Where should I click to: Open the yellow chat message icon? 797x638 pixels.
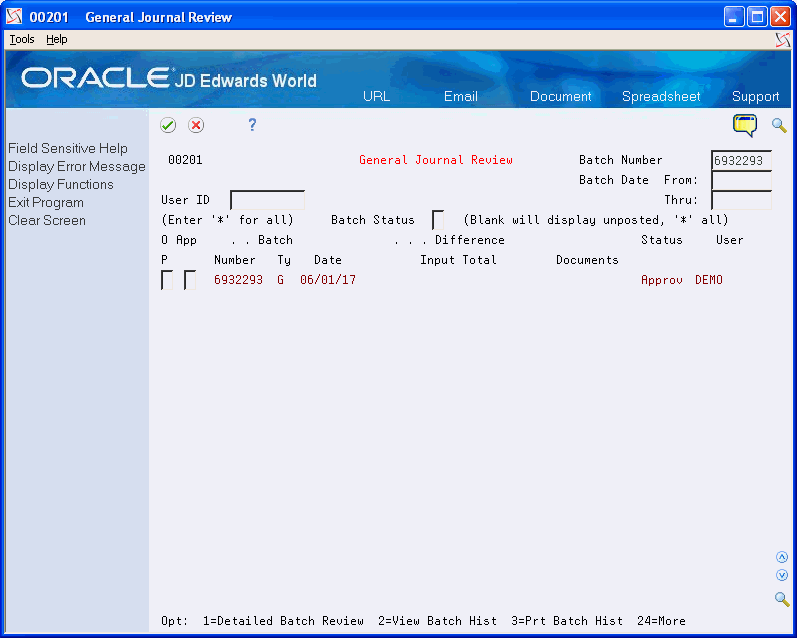click(x=745, y=125)
